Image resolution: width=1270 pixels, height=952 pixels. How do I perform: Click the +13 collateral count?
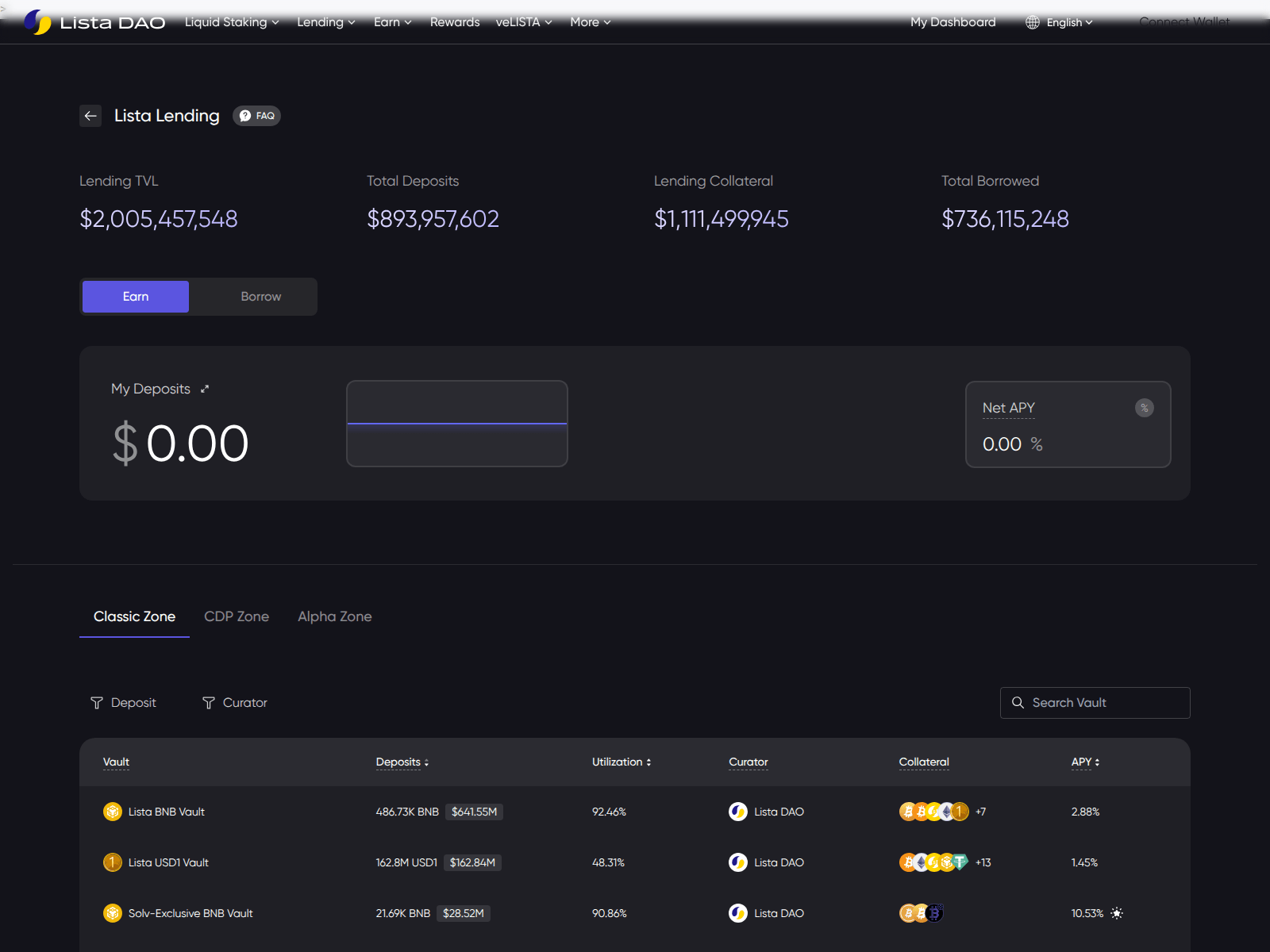[983, 862]
